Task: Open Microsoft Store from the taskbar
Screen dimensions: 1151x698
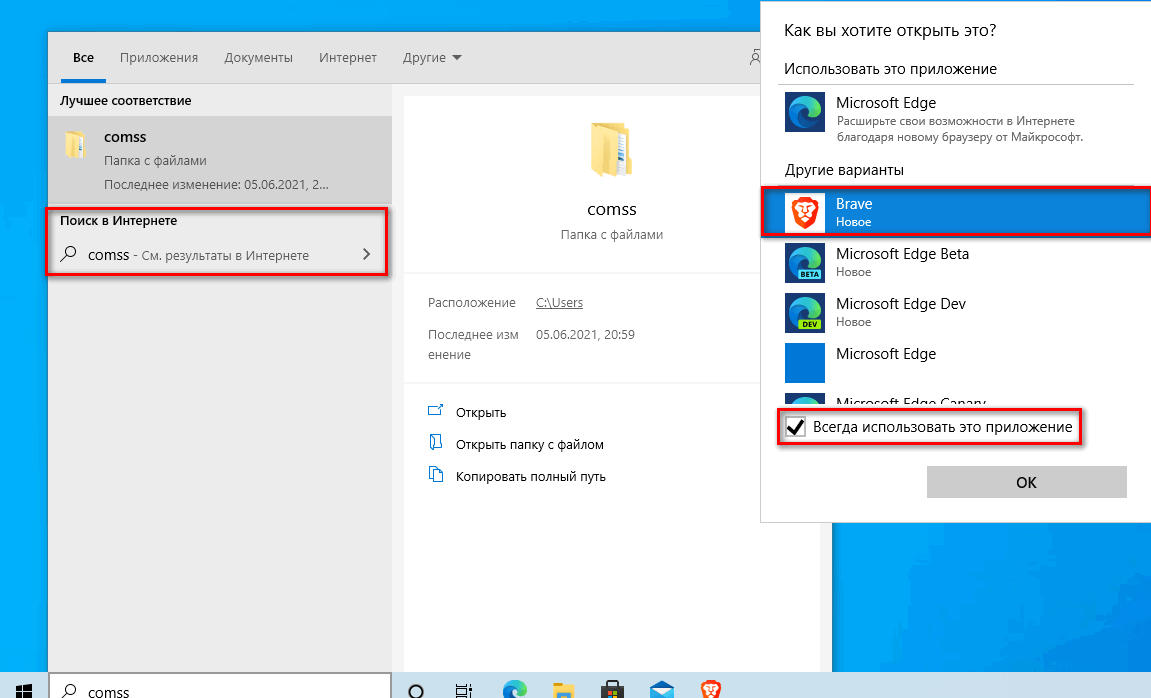Action: pyautogui.click(x=612, y=691)
